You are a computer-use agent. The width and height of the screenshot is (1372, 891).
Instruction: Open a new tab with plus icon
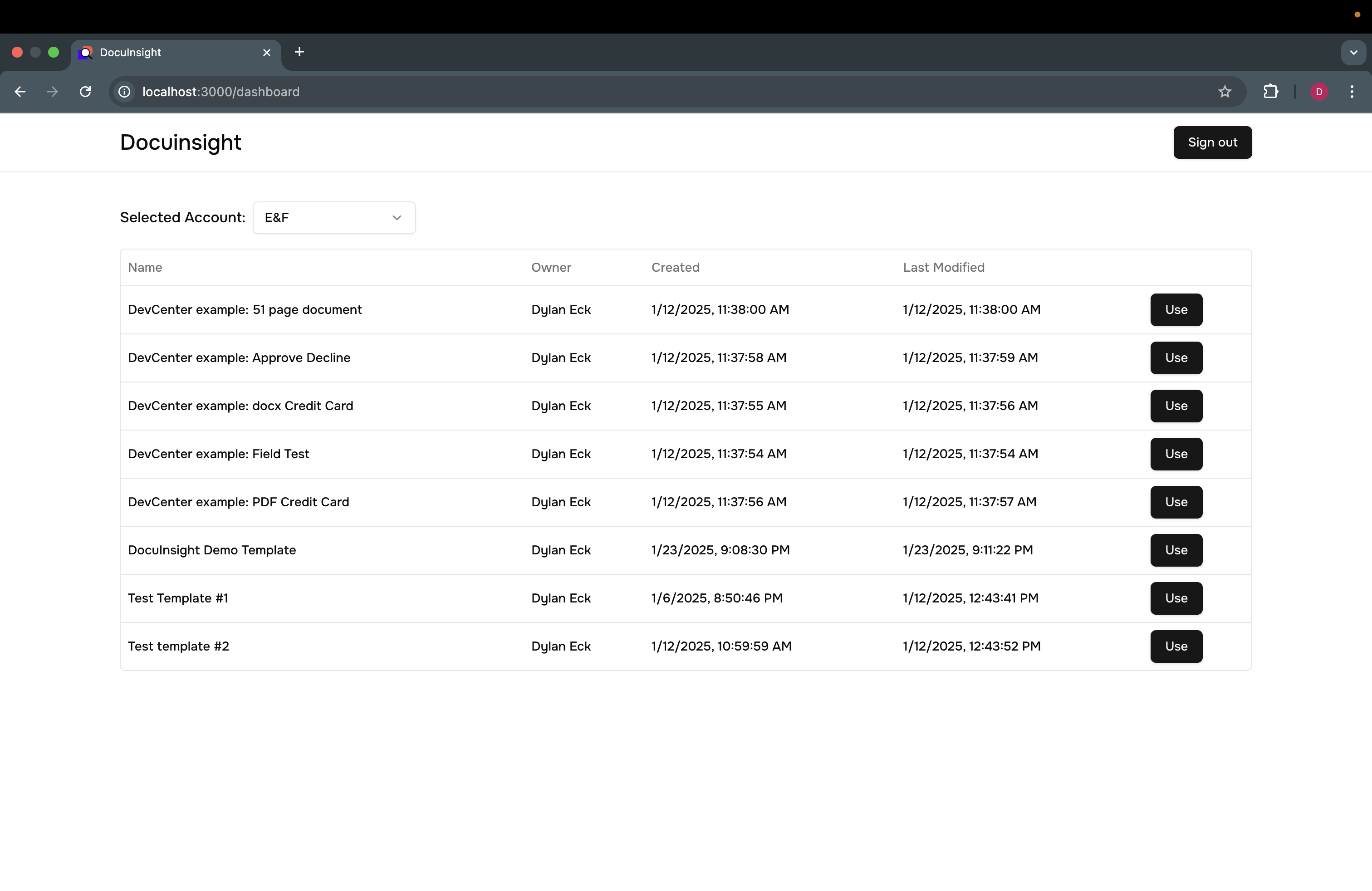pos(299,53)
